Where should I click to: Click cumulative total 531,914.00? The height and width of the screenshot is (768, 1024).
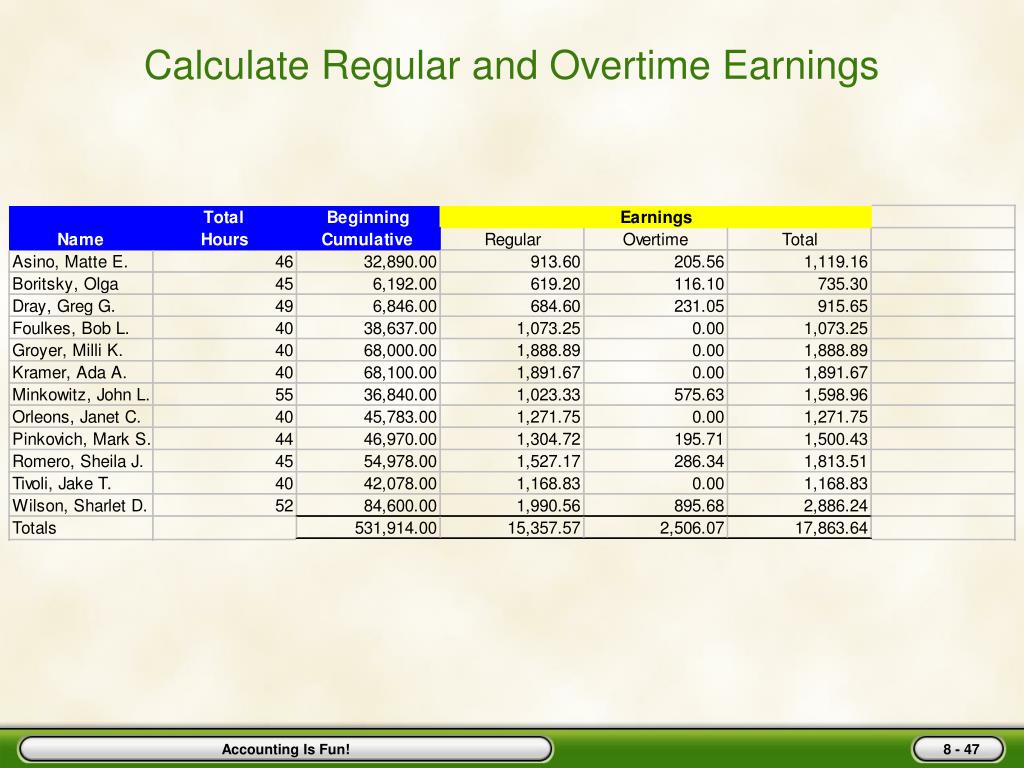[396, 528]
